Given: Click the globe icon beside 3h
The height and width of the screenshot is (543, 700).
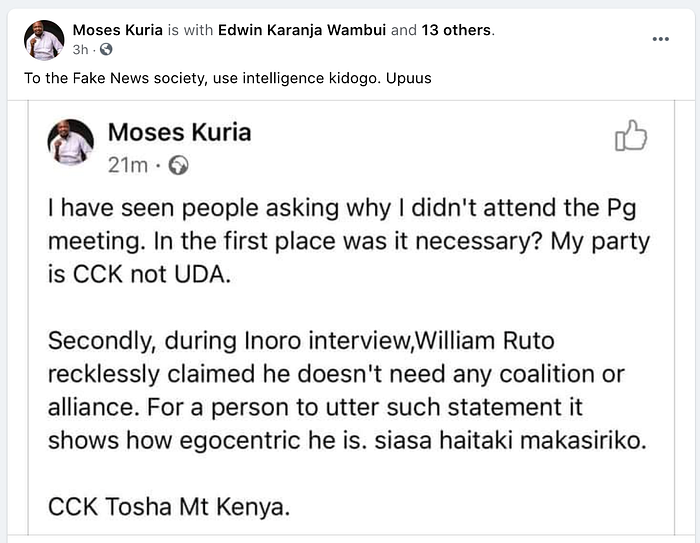Looking at the screenshot, I should (107, 50).
